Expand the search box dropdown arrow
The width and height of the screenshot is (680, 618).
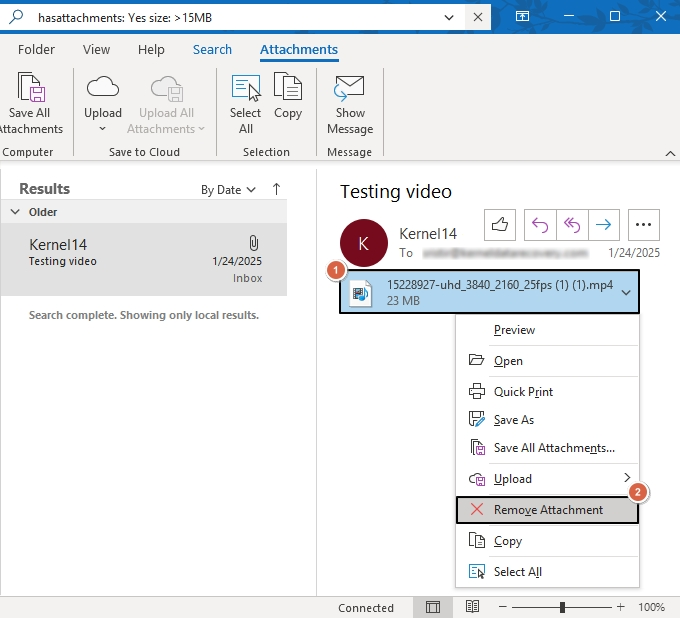point(449,18)
